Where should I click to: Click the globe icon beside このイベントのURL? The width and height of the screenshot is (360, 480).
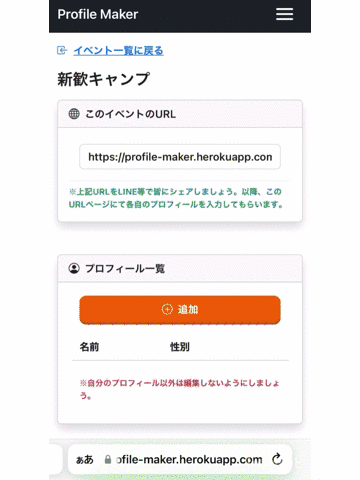coord(74,114)
